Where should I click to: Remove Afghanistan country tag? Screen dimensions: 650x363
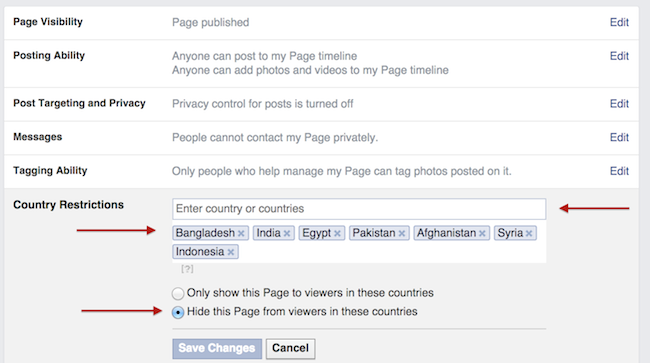(x=482, y=234)
